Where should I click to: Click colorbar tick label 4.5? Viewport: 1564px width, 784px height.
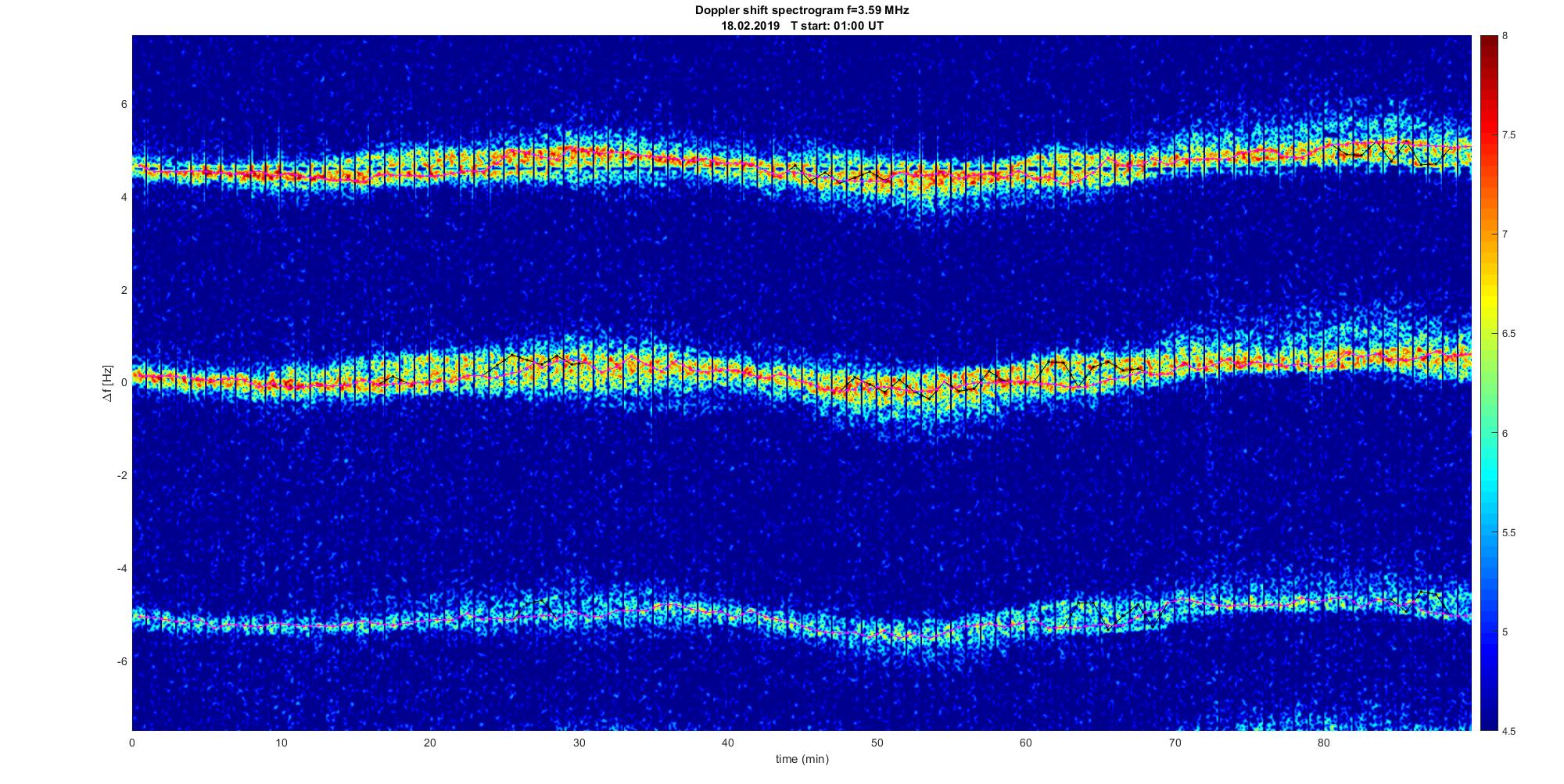(1508, 732)
